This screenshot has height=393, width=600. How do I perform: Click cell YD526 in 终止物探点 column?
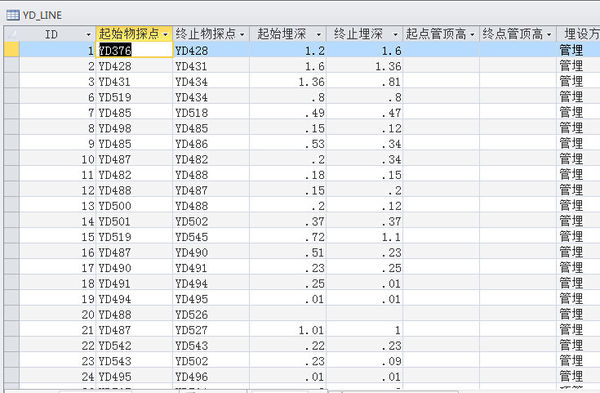click(211, 314)
